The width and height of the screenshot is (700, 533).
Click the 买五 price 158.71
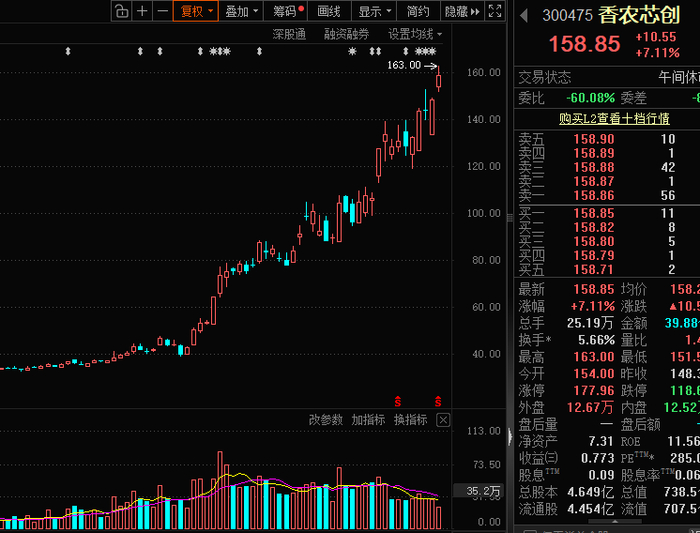(594, 270)
